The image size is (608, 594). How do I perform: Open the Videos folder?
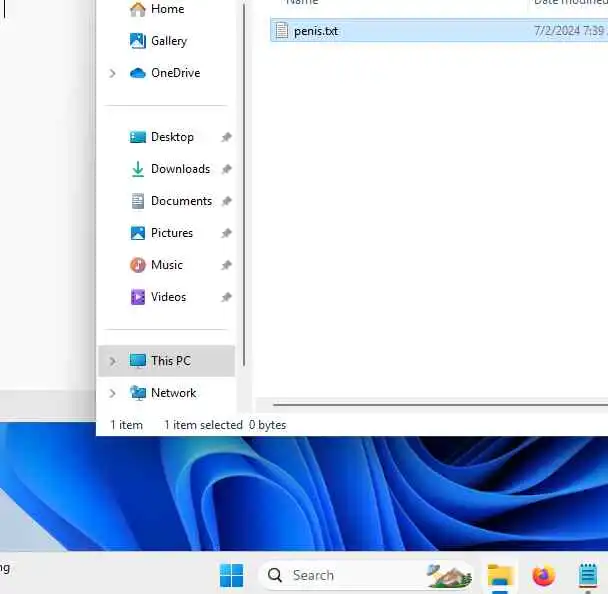tap(167, 297)
